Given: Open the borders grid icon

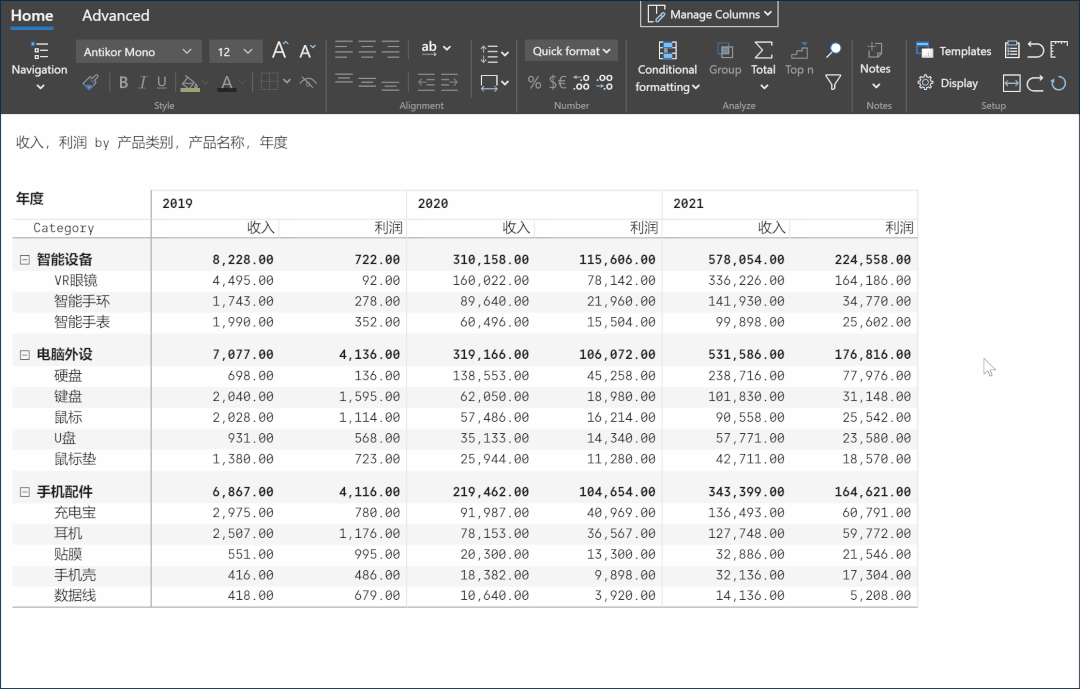Looking at the screenshot, I should tap(269, 82).
